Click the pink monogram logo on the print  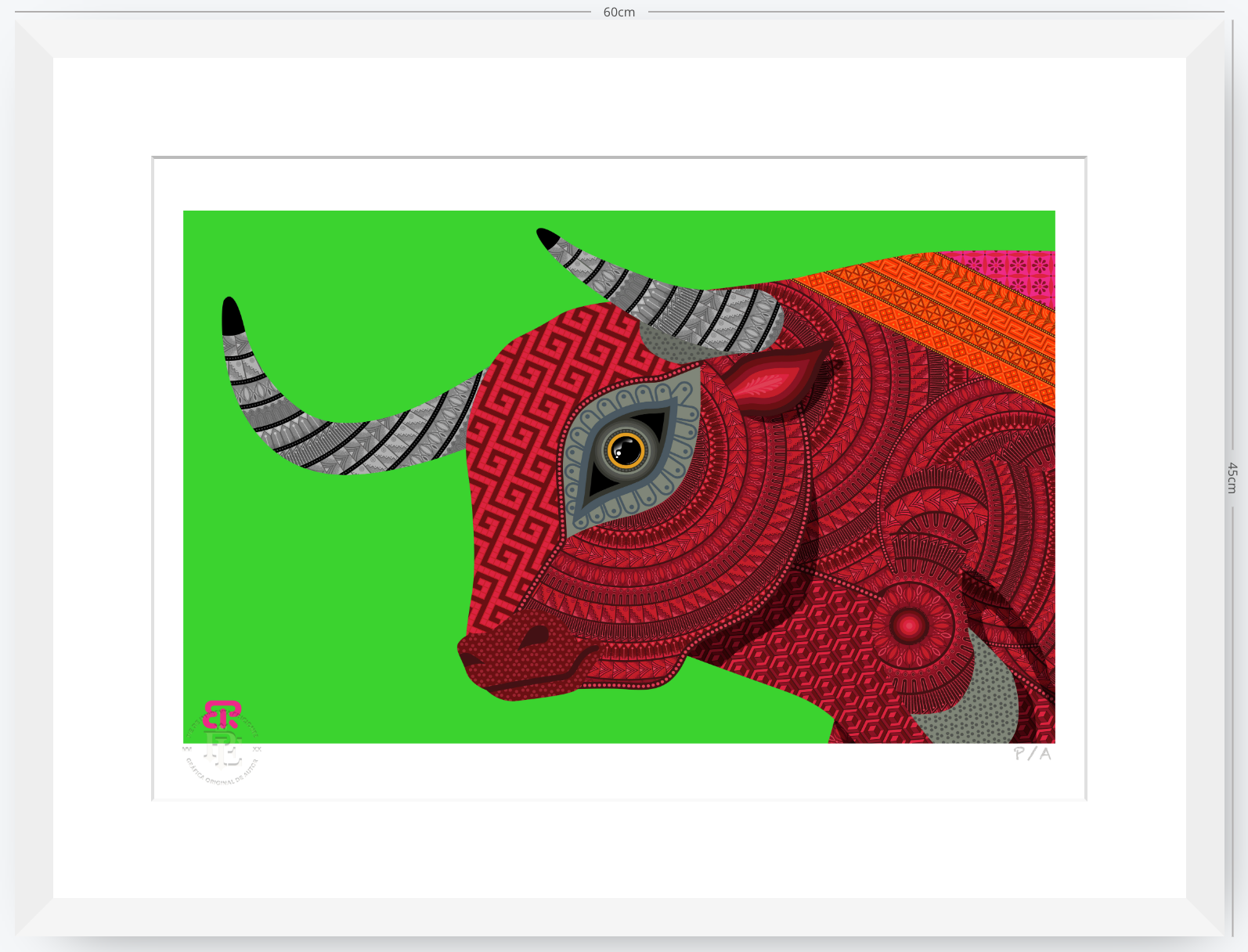pos(222,715)
